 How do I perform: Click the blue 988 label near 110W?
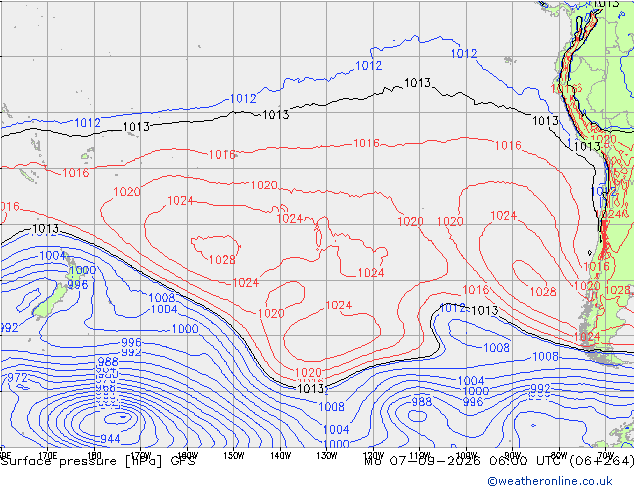click(x=422, y=401)
